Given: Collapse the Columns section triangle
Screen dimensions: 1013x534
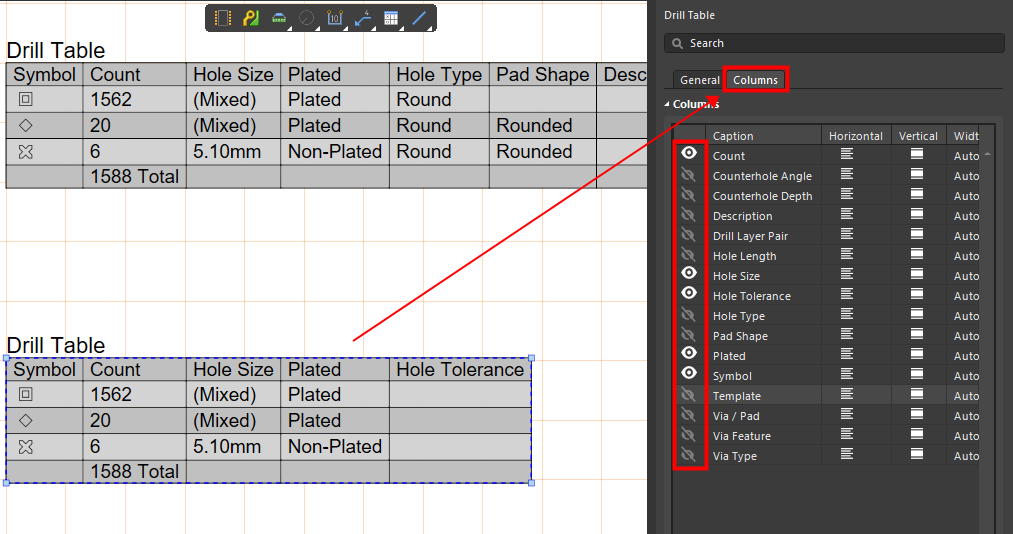Looking at the screenshot, I should tap(667, 104).
